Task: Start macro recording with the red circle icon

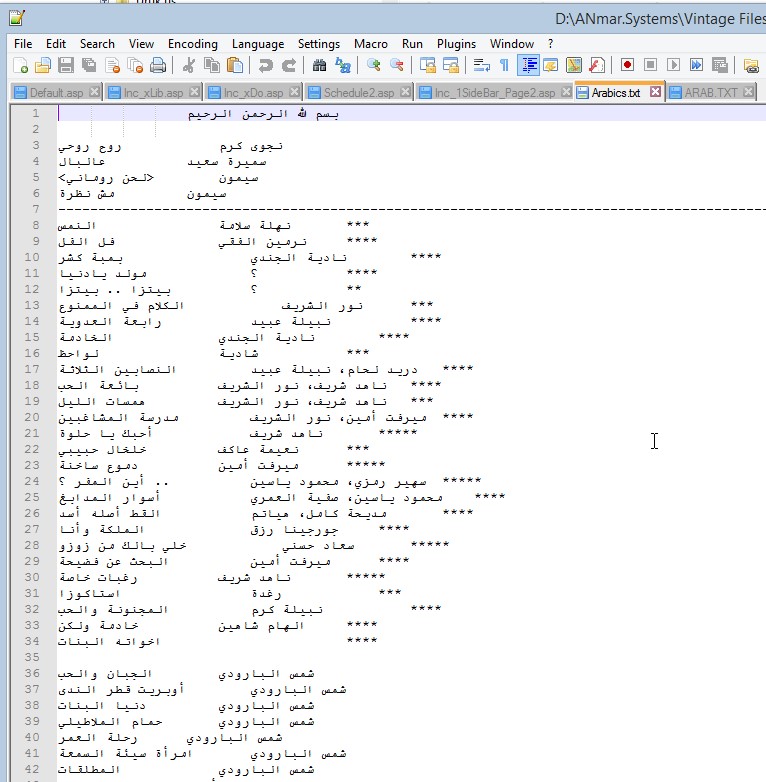Action: coord(628,66)
